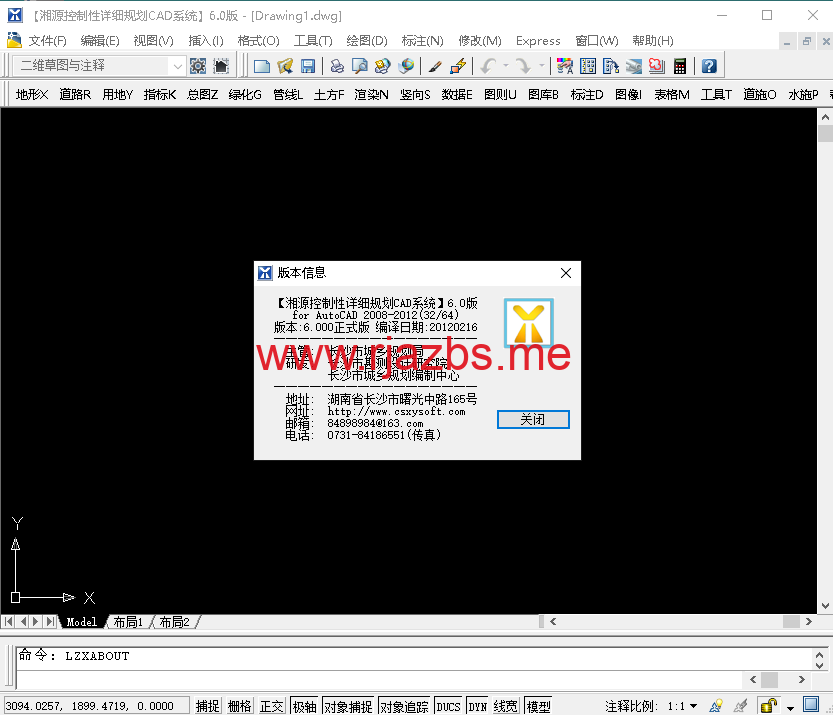Click the Open file folder icon
Viewport: 833px width, 715px height.
[x=285, y=66]
